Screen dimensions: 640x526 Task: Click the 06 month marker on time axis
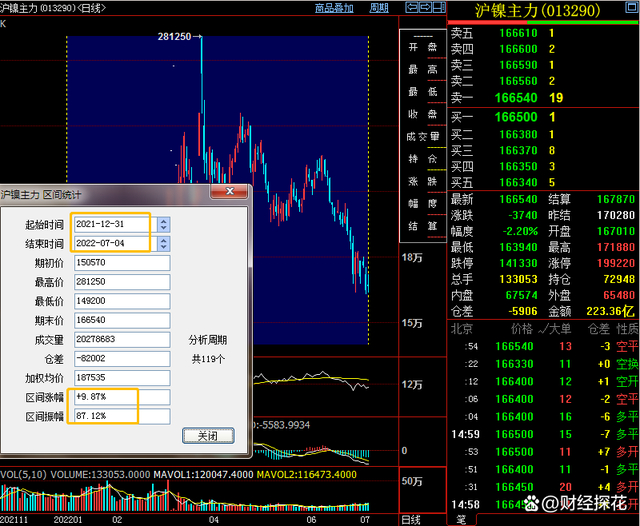pos(311,520)
